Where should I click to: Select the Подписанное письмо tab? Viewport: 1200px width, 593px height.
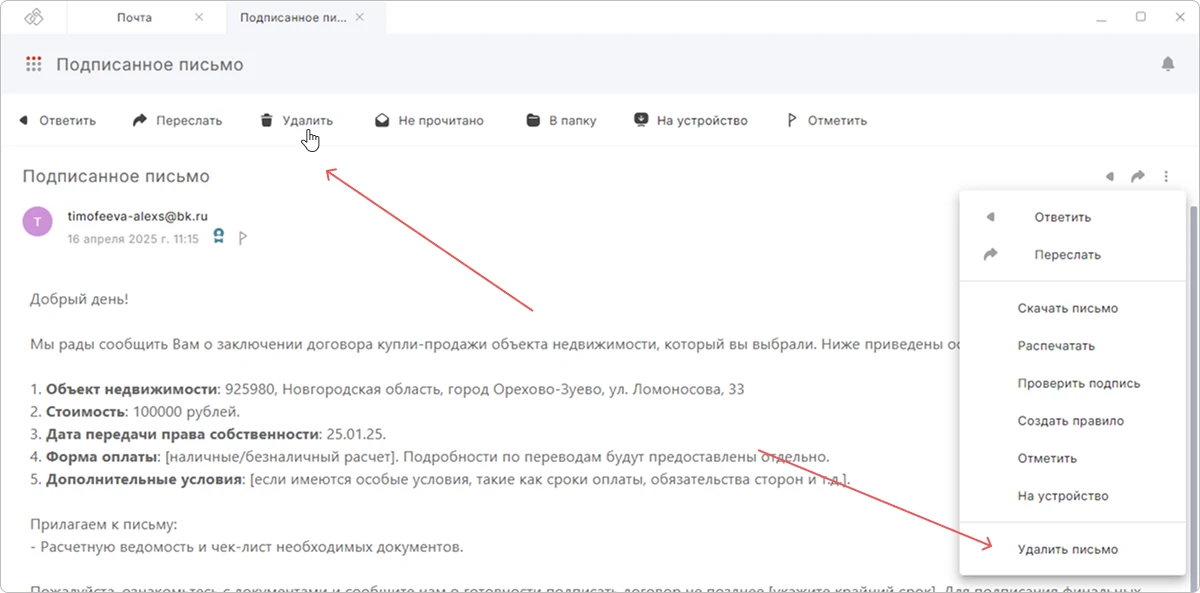[293, 17]
